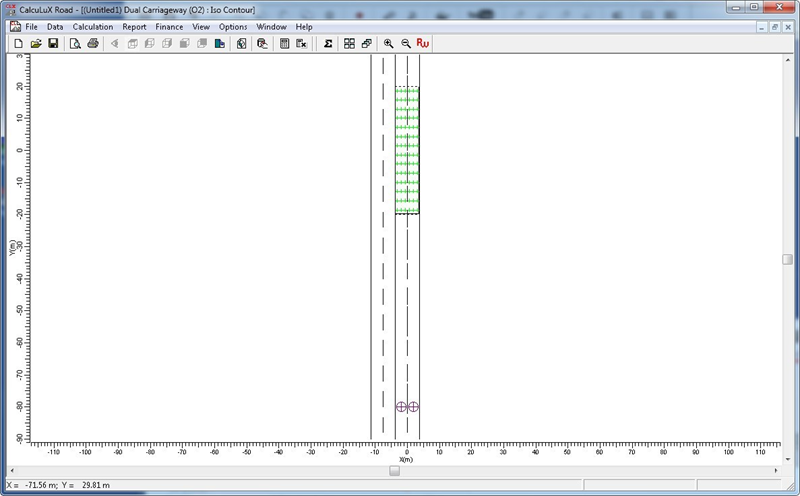Viewport: 800px width, 496px height.
Task: Click the New file toolbar icon
Action: (x=17, y=44)
